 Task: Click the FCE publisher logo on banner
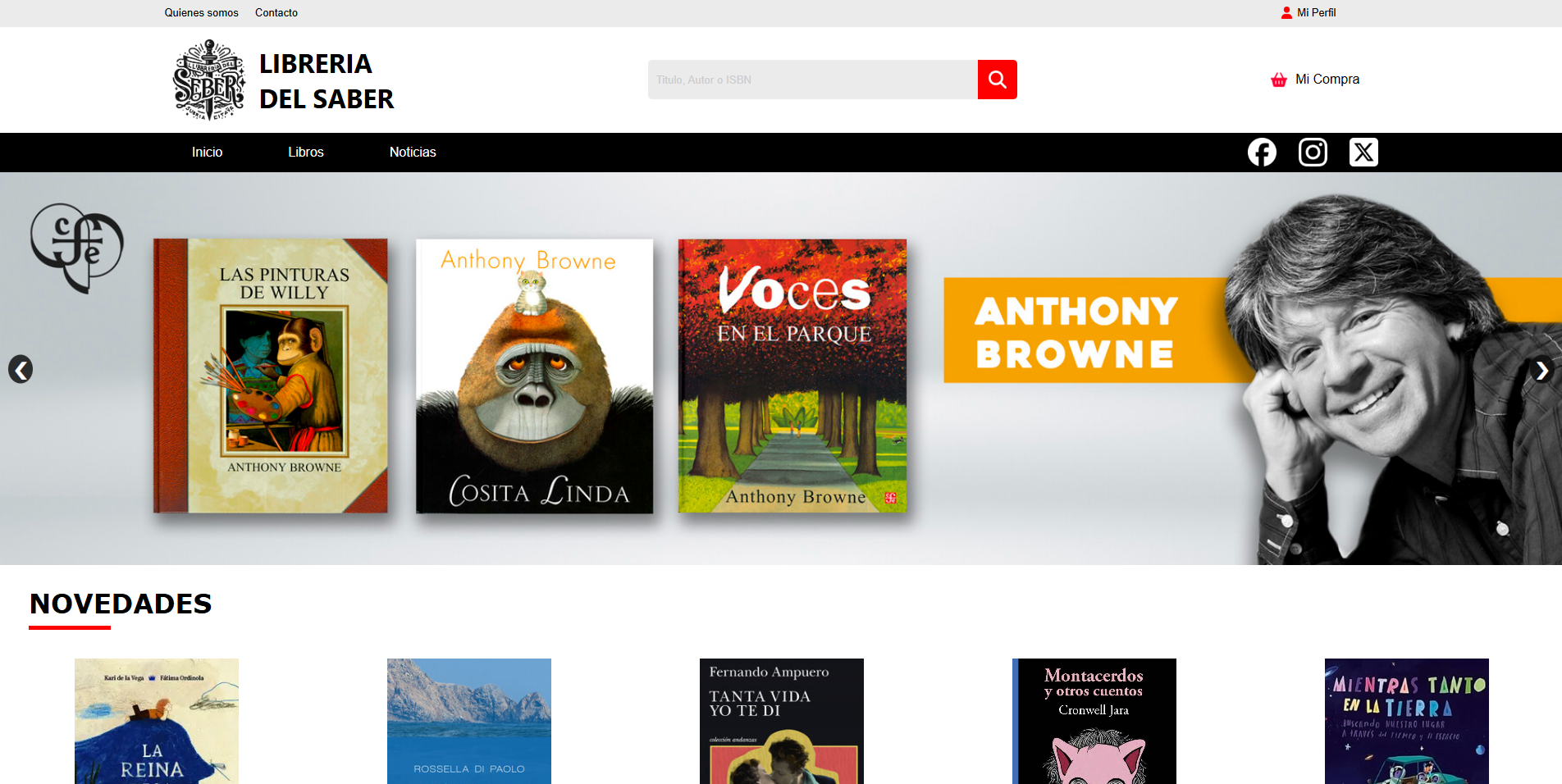coord(77,248)
